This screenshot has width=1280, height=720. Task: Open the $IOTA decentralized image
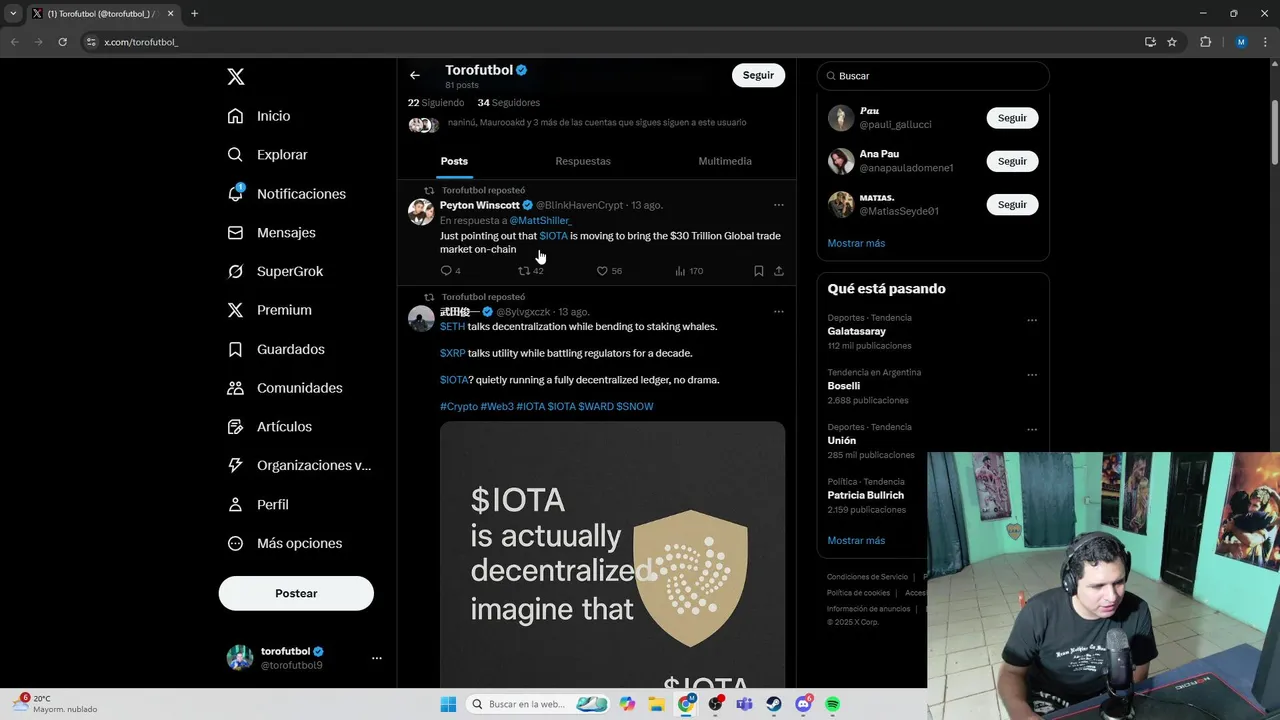612,554
